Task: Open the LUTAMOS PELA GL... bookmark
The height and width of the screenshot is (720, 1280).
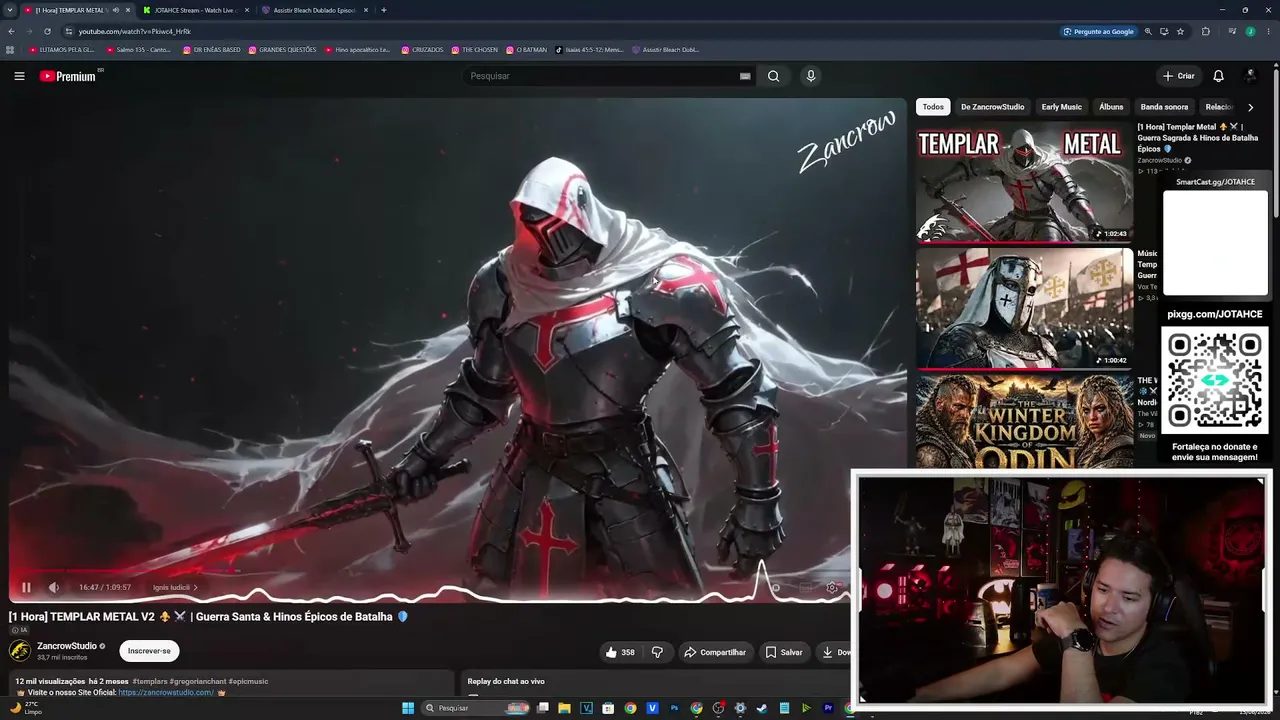Action: click(x=62, y=50)
